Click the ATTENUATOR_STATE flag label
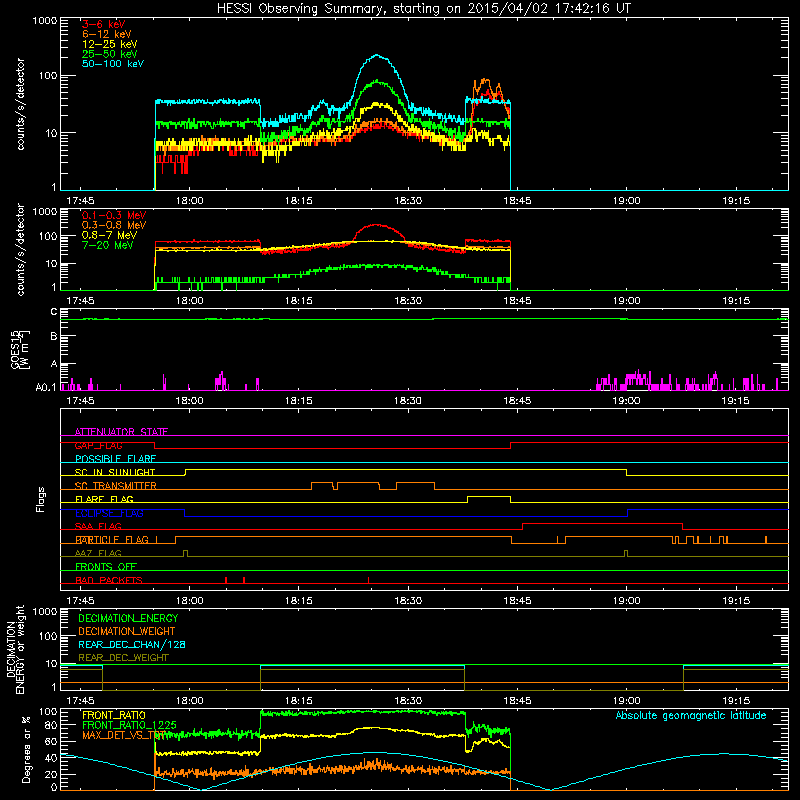Image resolution: width=800 pixels, height=800 pixels. 121,432
